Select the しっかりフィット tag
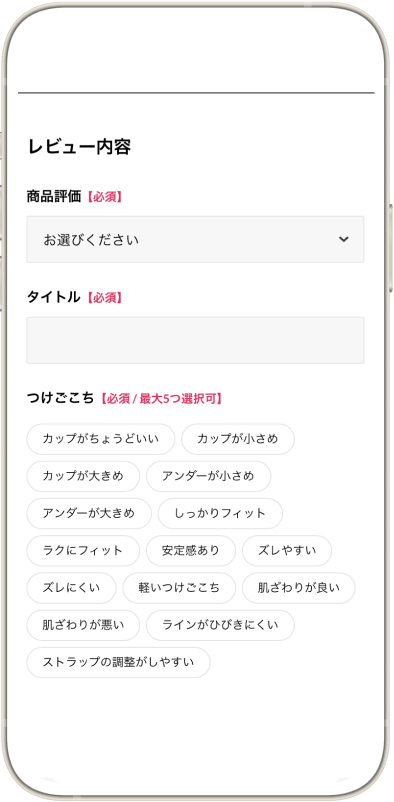The image size is (394, 802). pos(220,514)
